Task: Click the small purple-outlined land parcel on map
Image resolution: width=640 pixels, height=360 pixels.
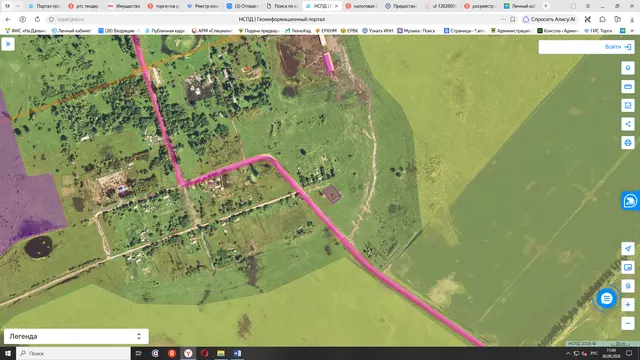Action: click(x=332, y=194)
